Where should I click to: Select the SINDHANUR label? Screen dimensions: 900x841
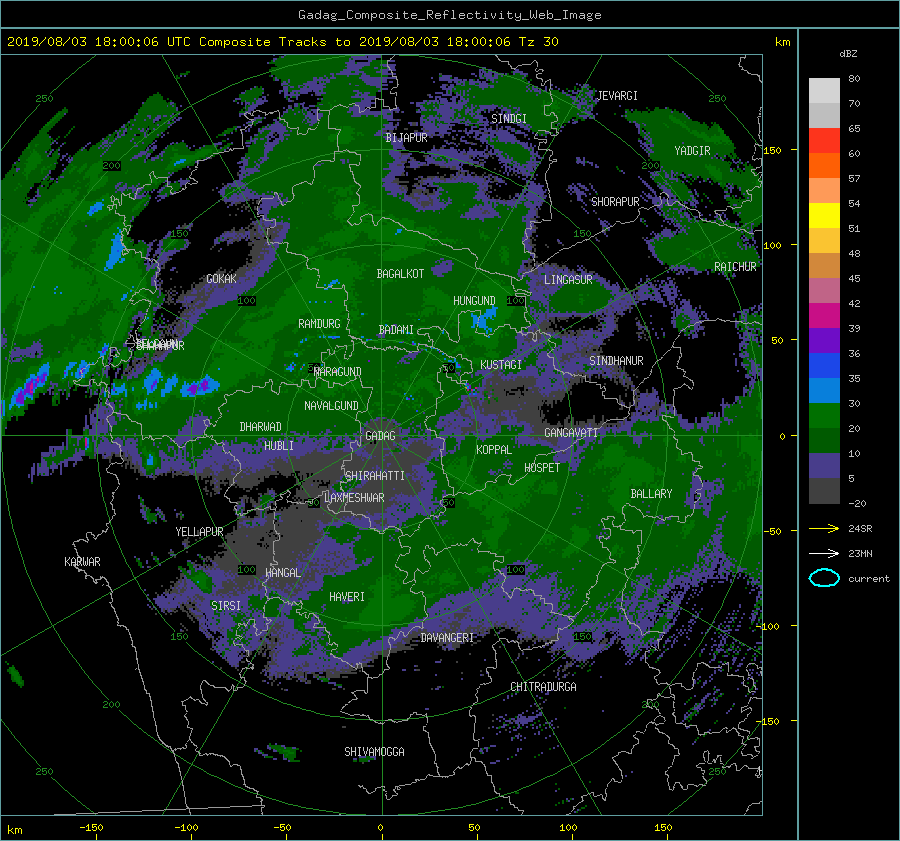click(x=616, y=361)
